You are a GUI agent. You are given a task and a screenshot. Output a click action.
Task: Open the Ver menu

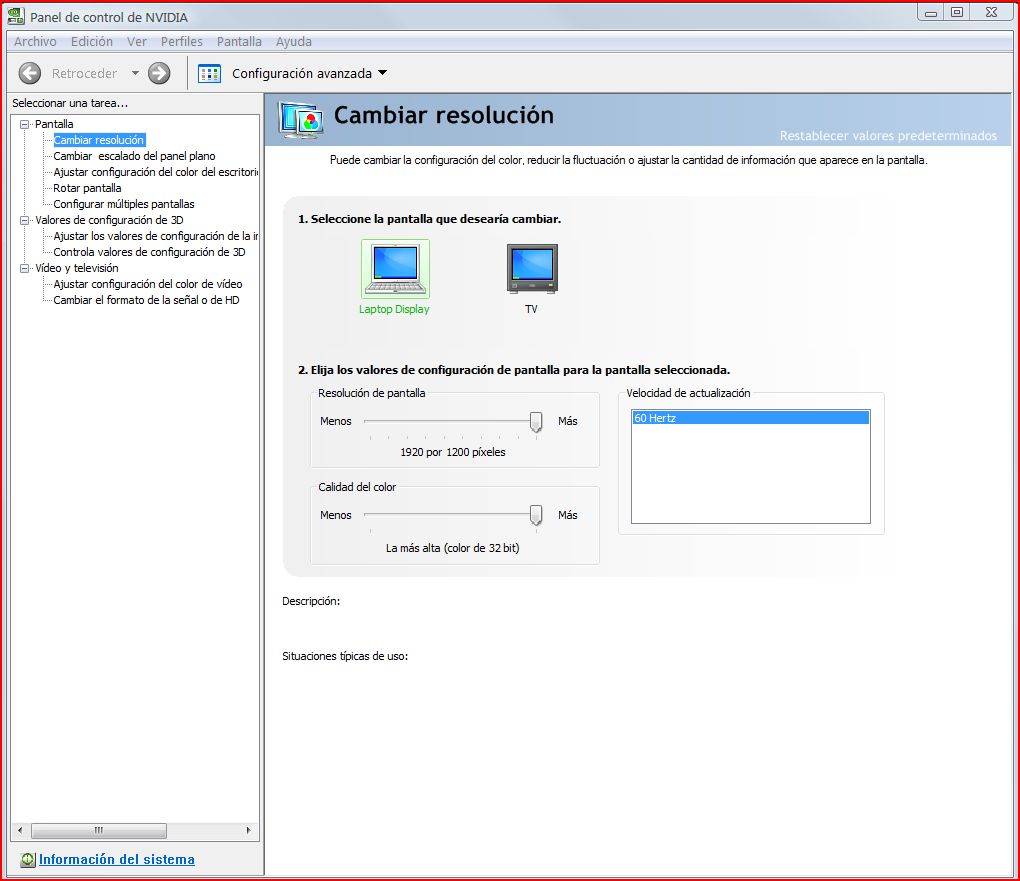[x=137, y=42]
